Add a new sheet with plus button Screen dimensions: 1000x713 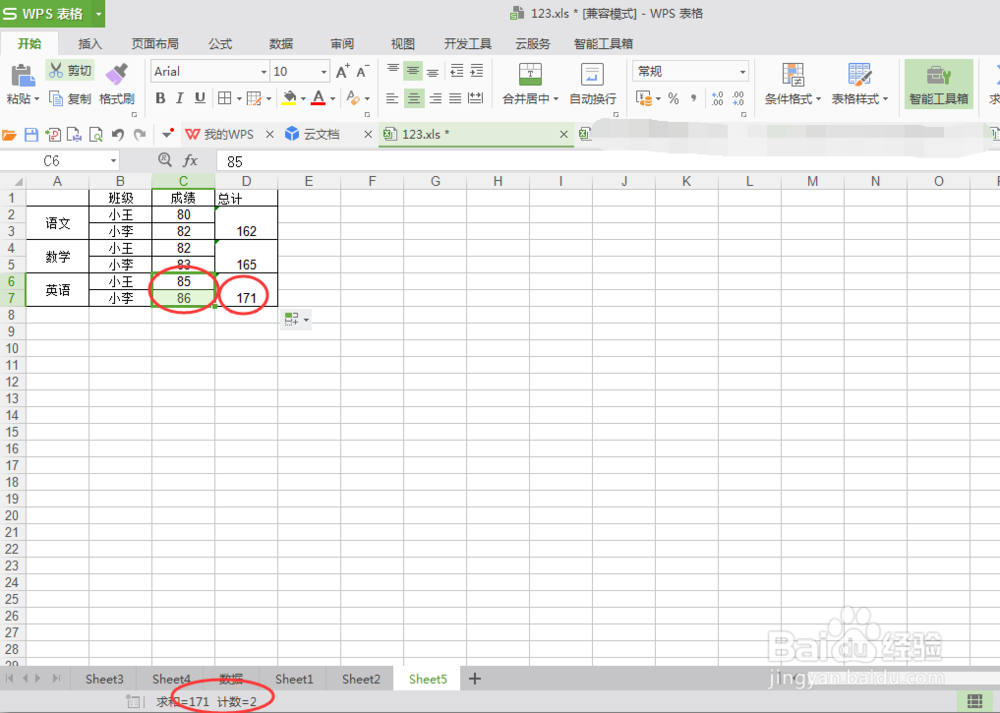tap(474, 679)
